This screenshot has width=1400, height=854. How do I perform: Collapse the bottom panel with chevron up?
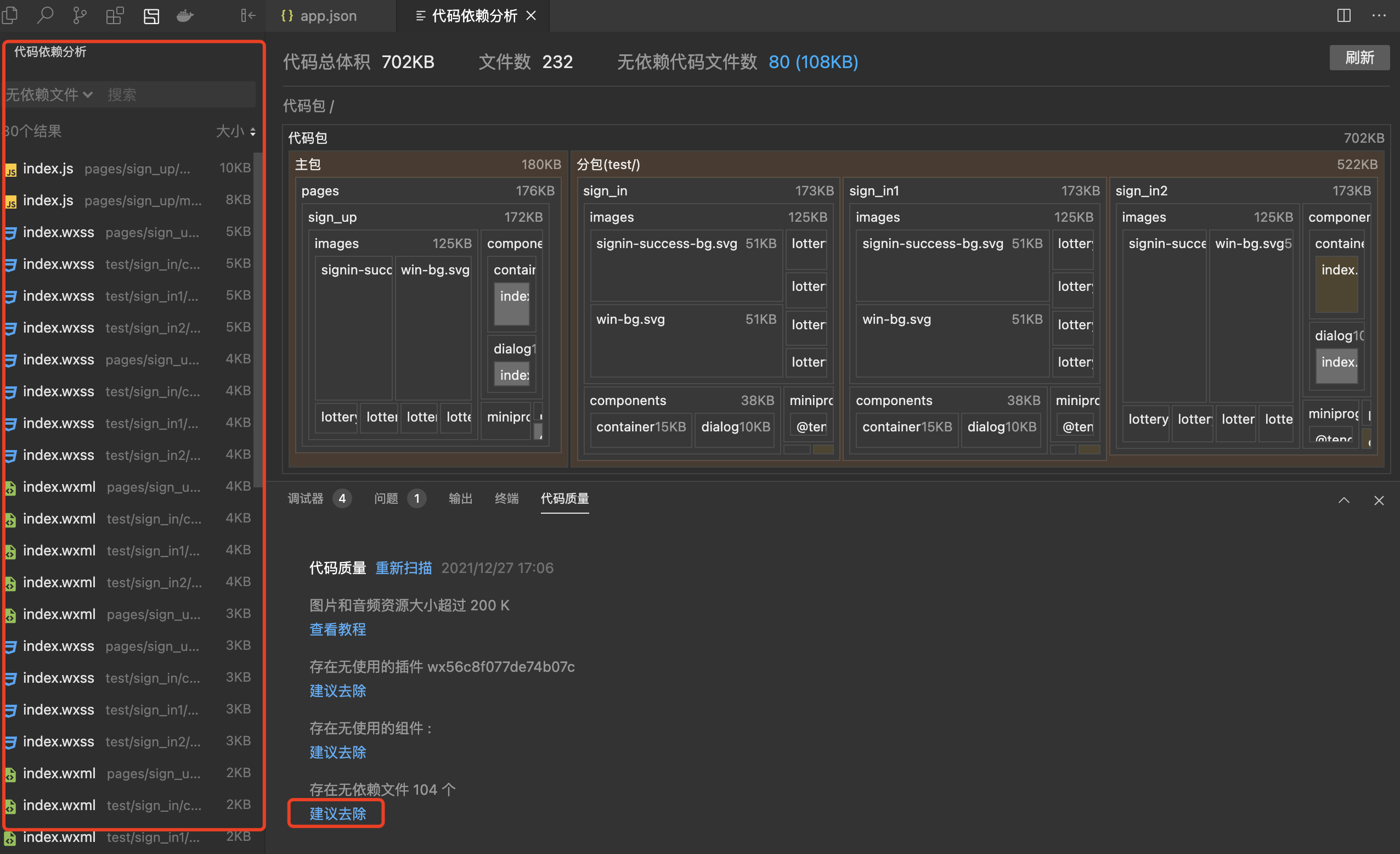1343,500
